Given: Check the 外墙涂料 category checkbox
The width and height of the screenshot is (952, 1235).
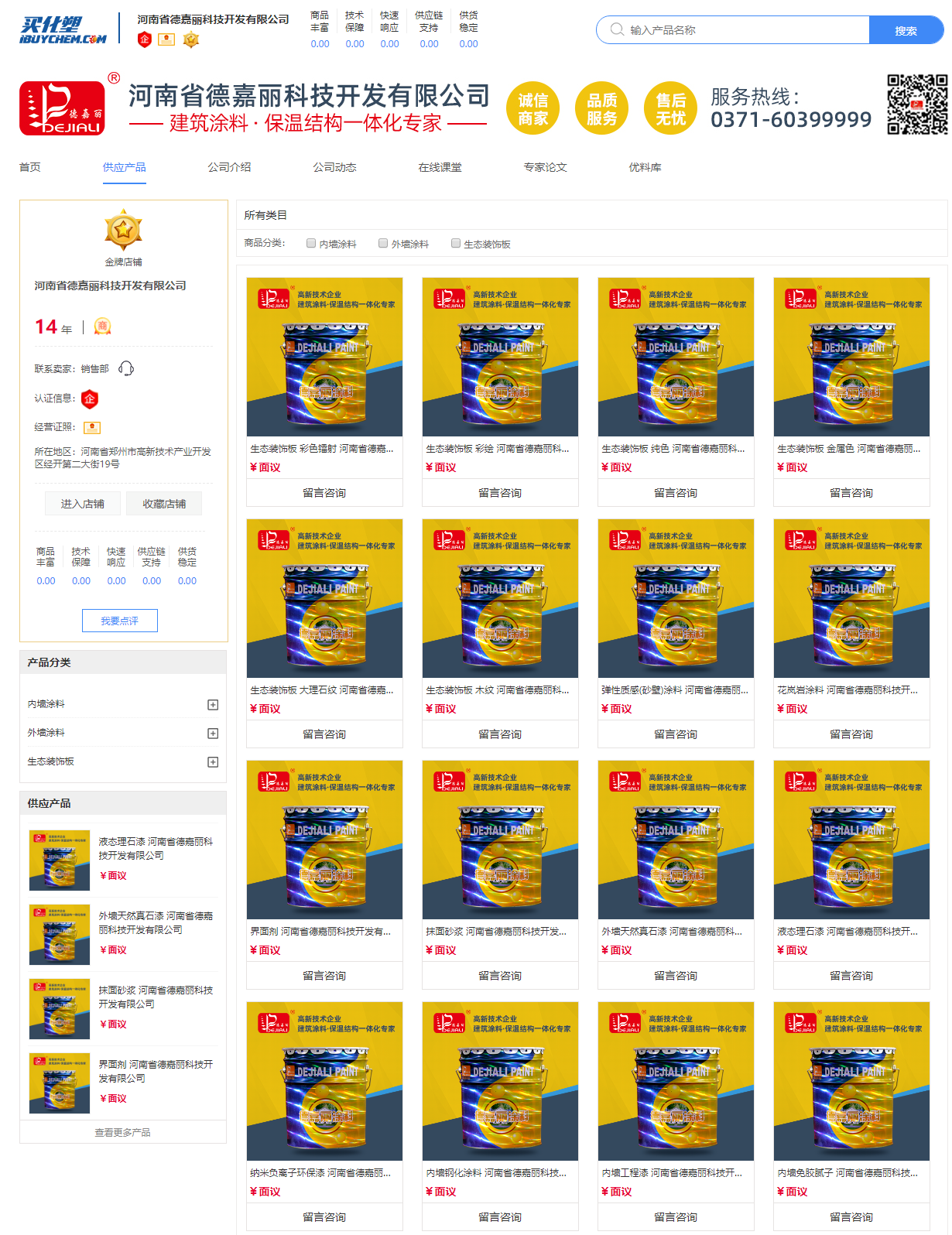Looking at the screenshot, I should (x=383, y=243).
